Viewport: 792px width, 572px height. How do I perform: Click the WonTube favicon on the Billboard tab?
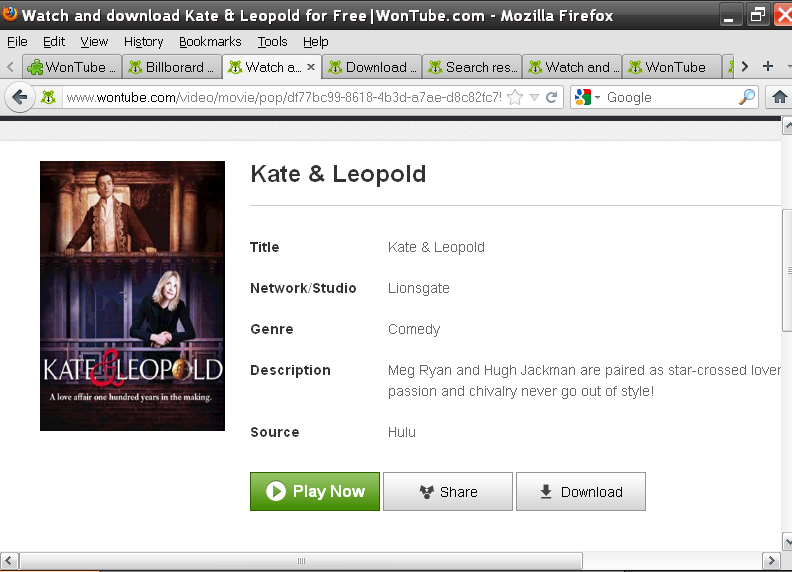[x=135, y=67]
